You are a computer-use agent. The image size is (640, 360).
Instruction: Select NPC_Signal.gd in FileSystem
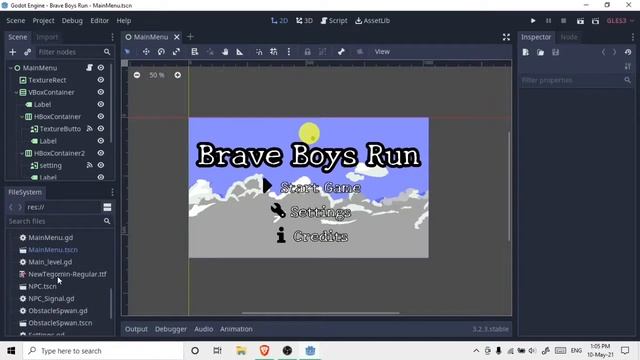point(51,299)
